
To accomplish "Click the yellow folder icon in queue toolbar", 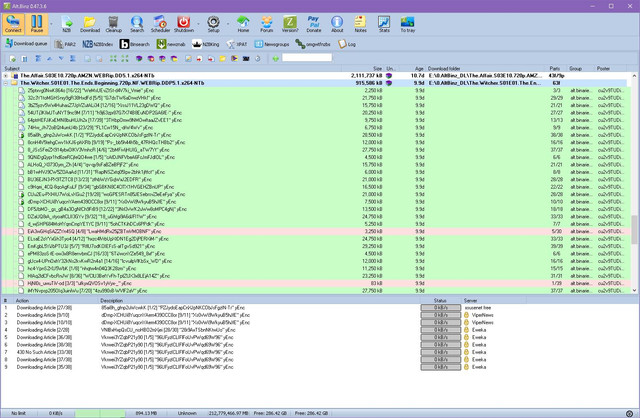I will tap(222, 58).
